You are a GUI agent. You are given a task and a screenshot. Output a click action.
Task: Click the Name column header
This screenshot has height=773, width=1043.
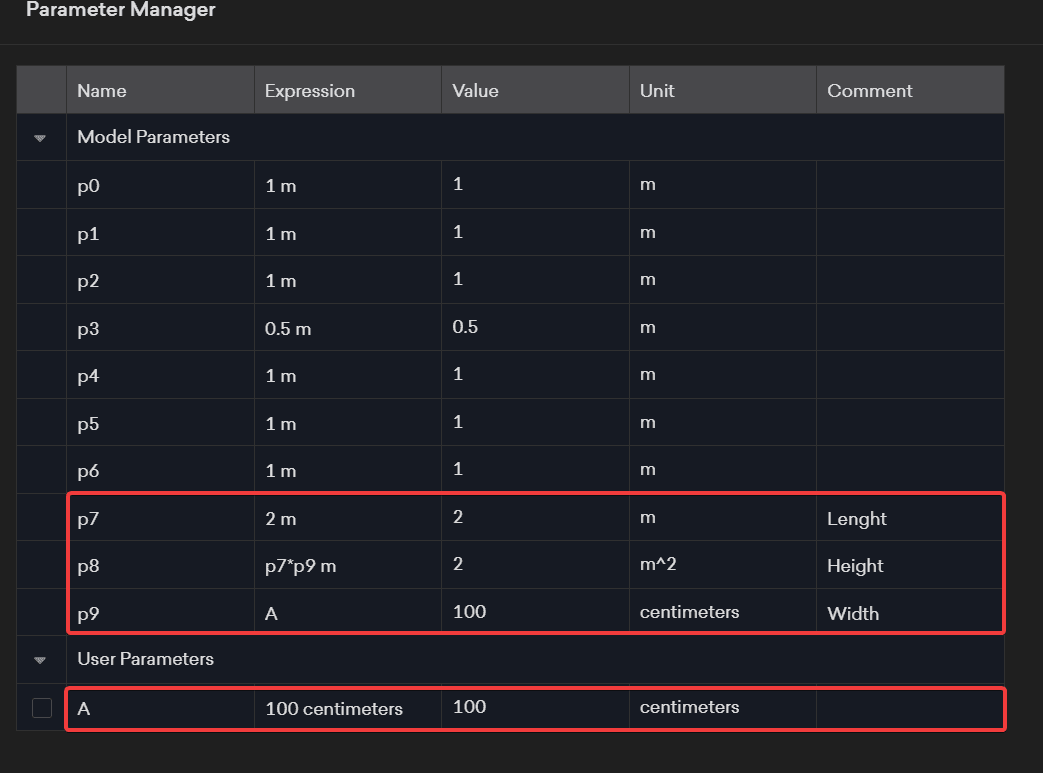click(x=102, y=91)
